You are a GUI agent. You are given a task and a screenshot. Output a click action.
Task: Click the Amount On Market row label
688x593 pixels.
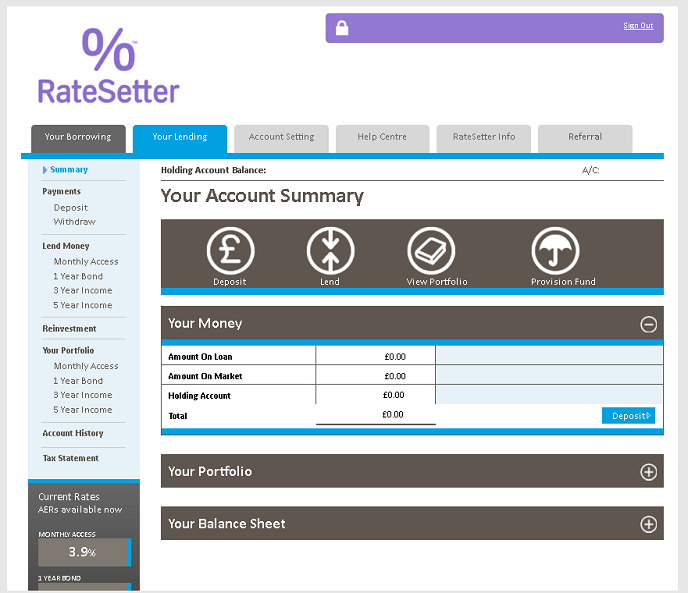(205, 376)
